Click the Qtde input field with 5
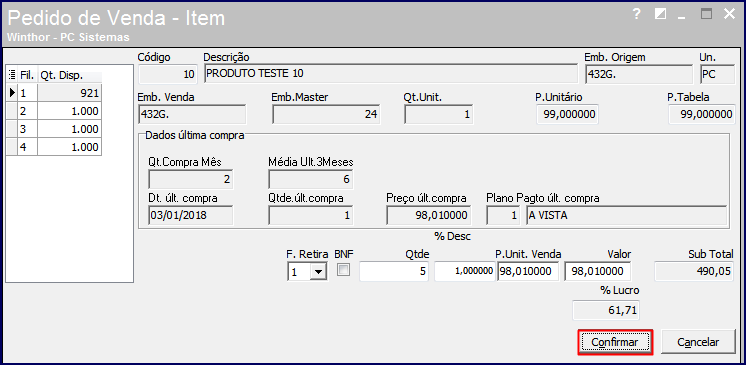 coord(394,272)
